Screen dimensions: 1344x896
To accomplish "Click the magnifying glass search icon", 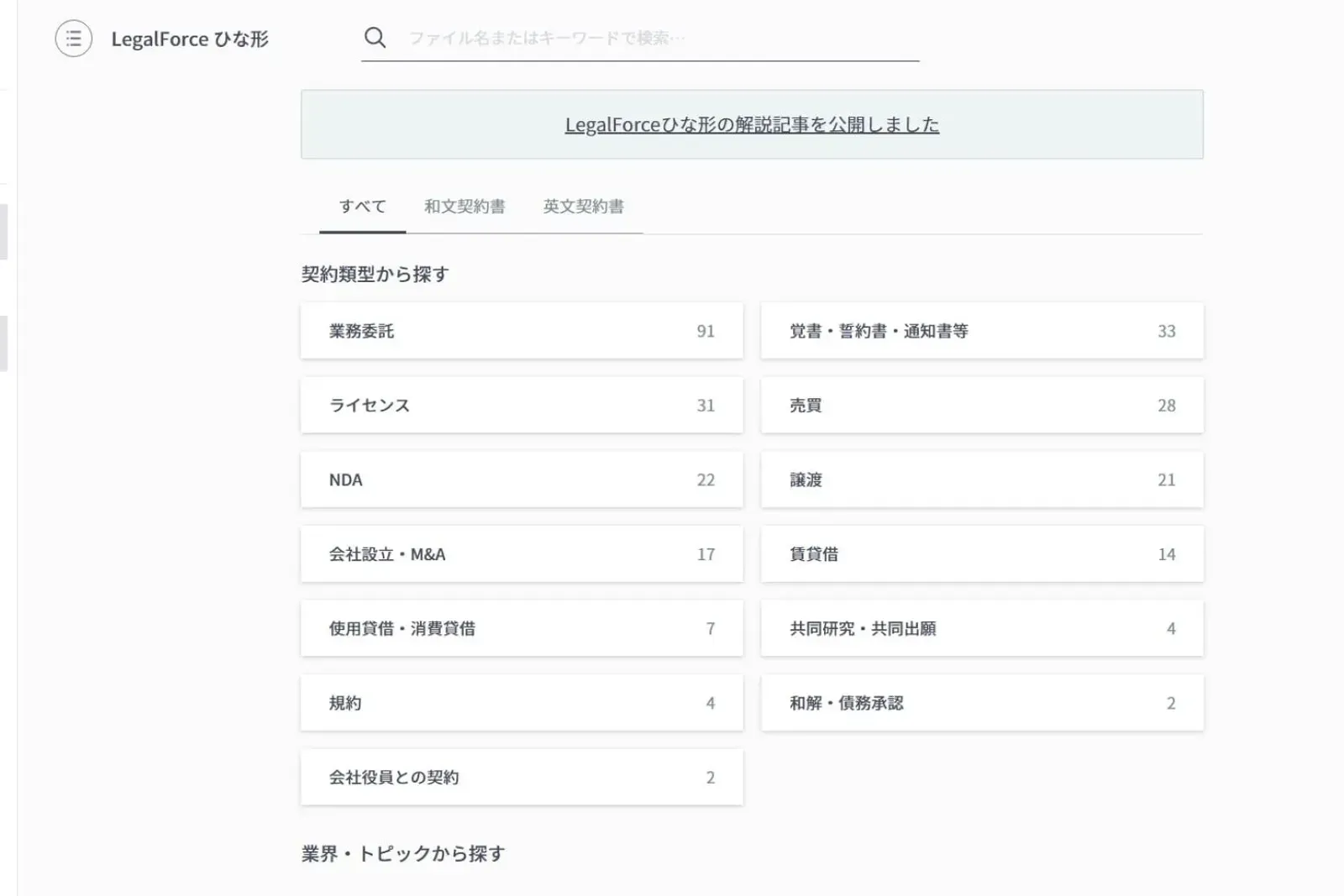I will [375, 38].
